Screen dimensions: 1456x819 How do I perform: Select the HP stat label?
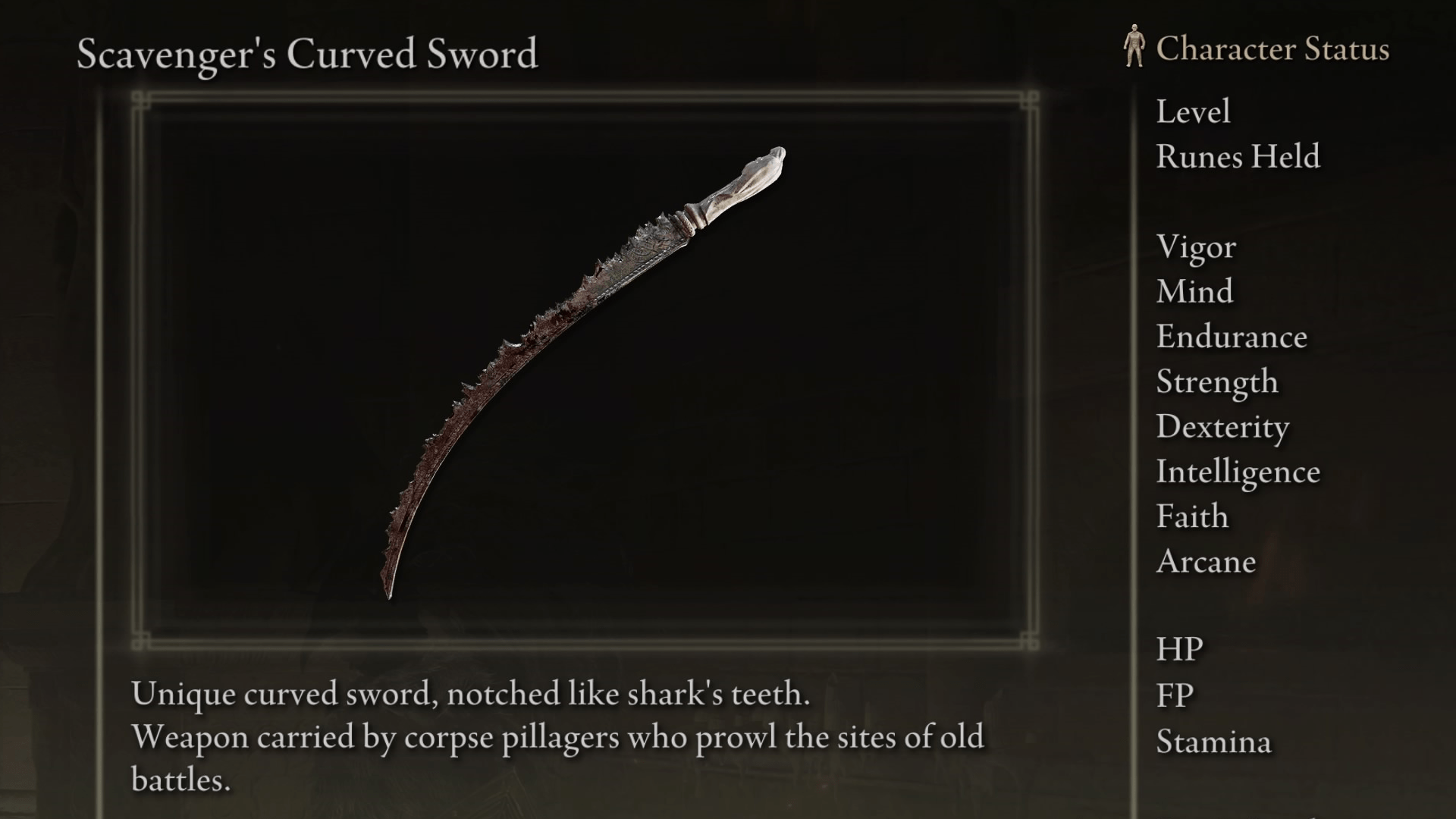1179,650
